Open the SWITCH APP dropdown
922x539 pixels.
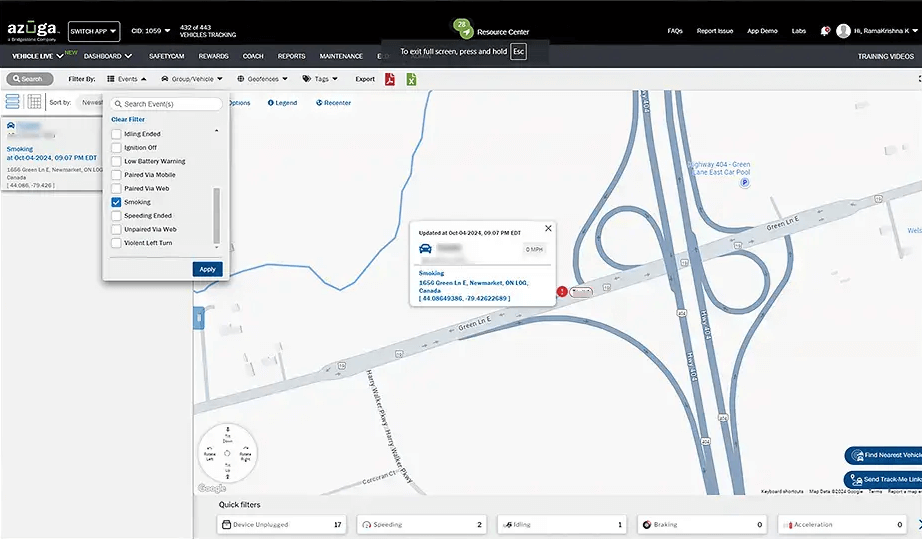94,31
